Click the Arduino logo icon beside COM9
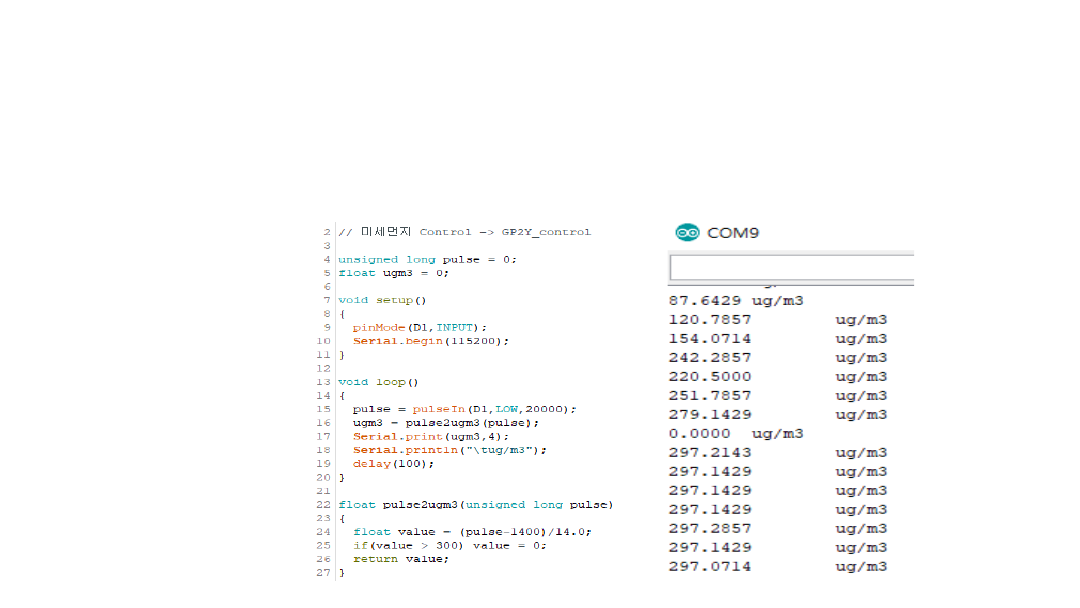The height and width of the screenshot is (608, 1080). pos(686,233)
